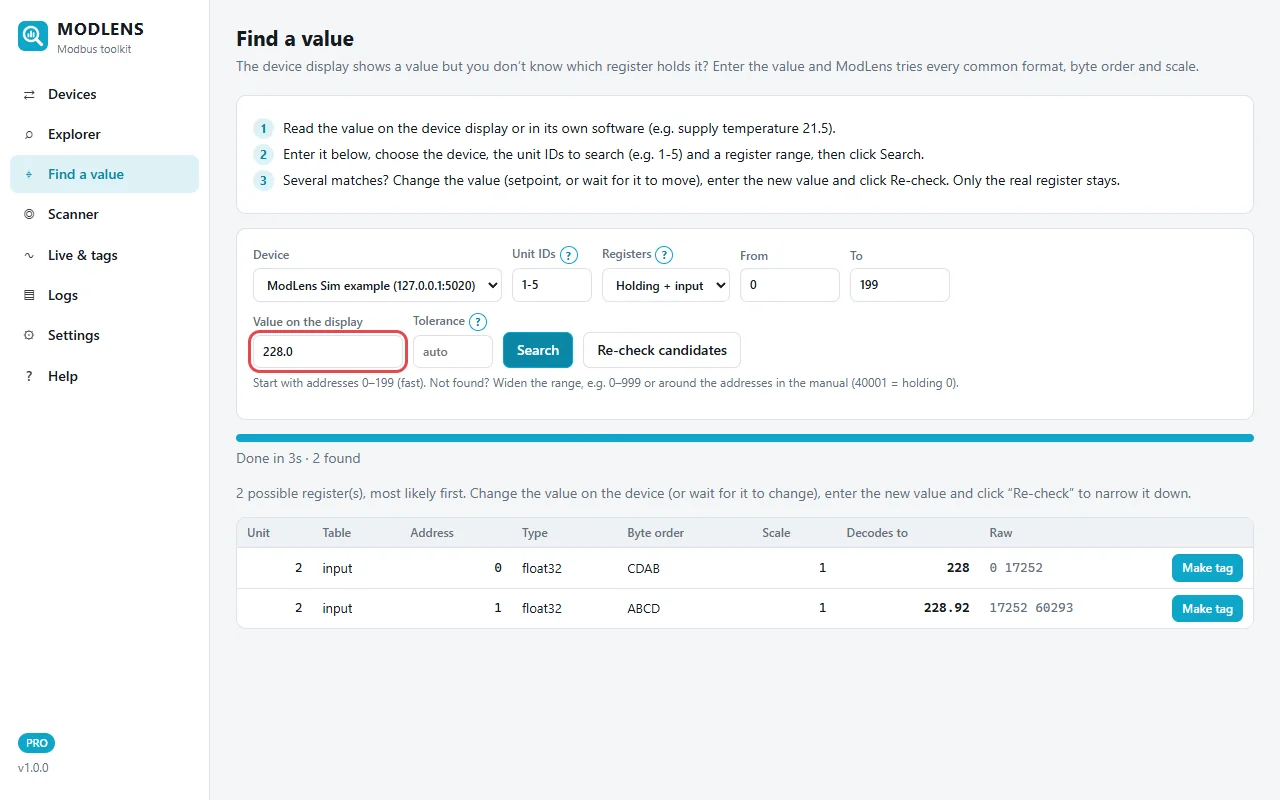Image resolution: width=1280 pixels, height=800 pixels.
Task: Click the Logs list icon
Action: pos(29,295)
